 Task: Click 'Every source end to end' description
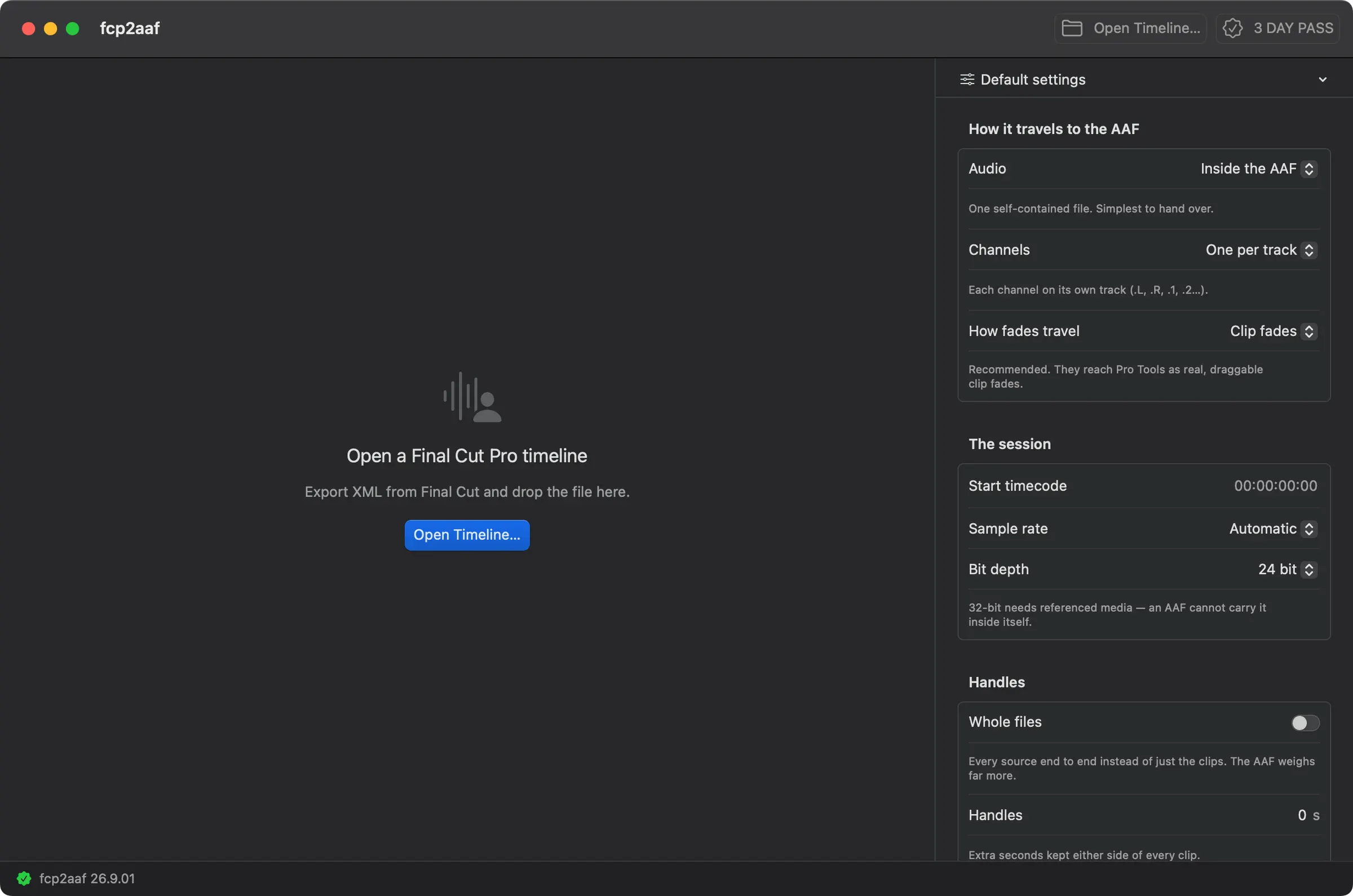(x=1141, y=769)
